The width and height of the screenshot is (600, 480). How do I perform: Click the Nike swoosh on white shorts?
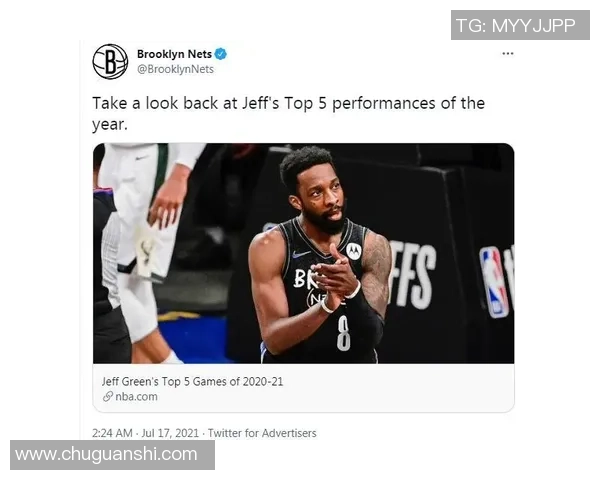coord(142,157)
